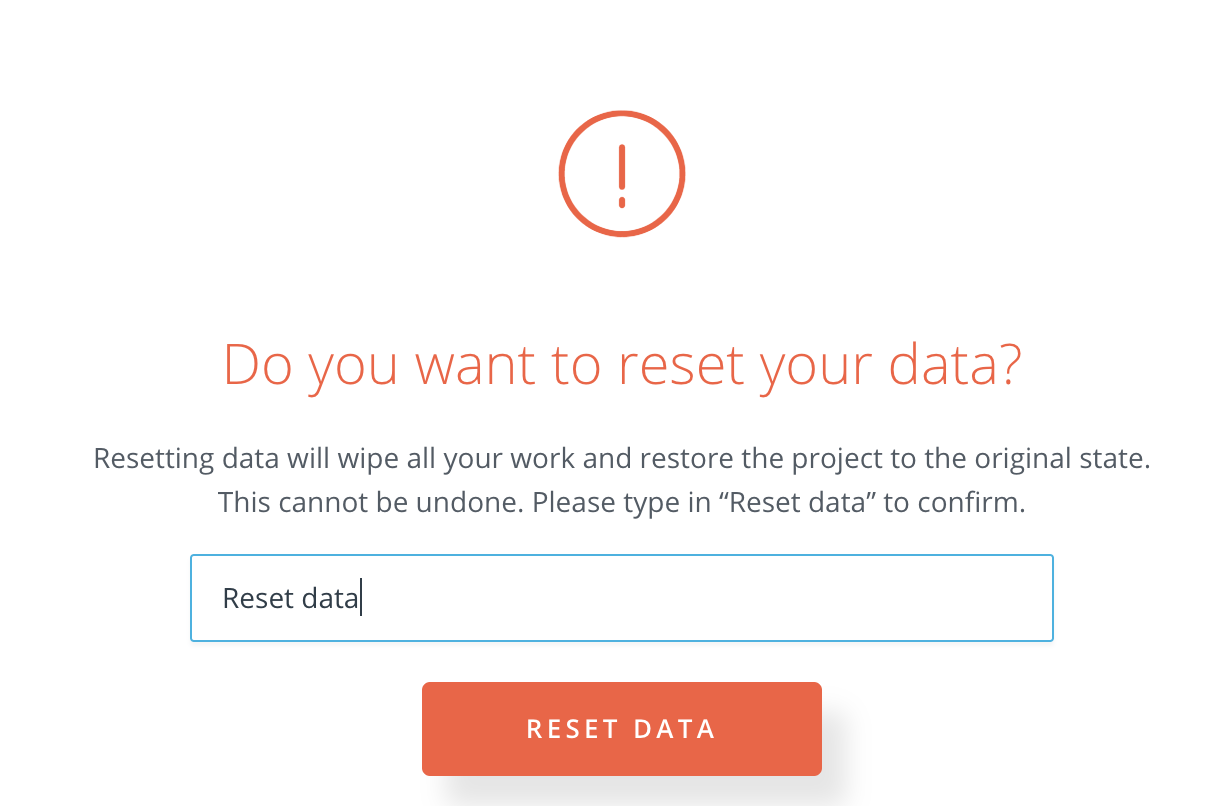
Task: Click the word "DATA" on the orange button
Action: click(675, 729)
